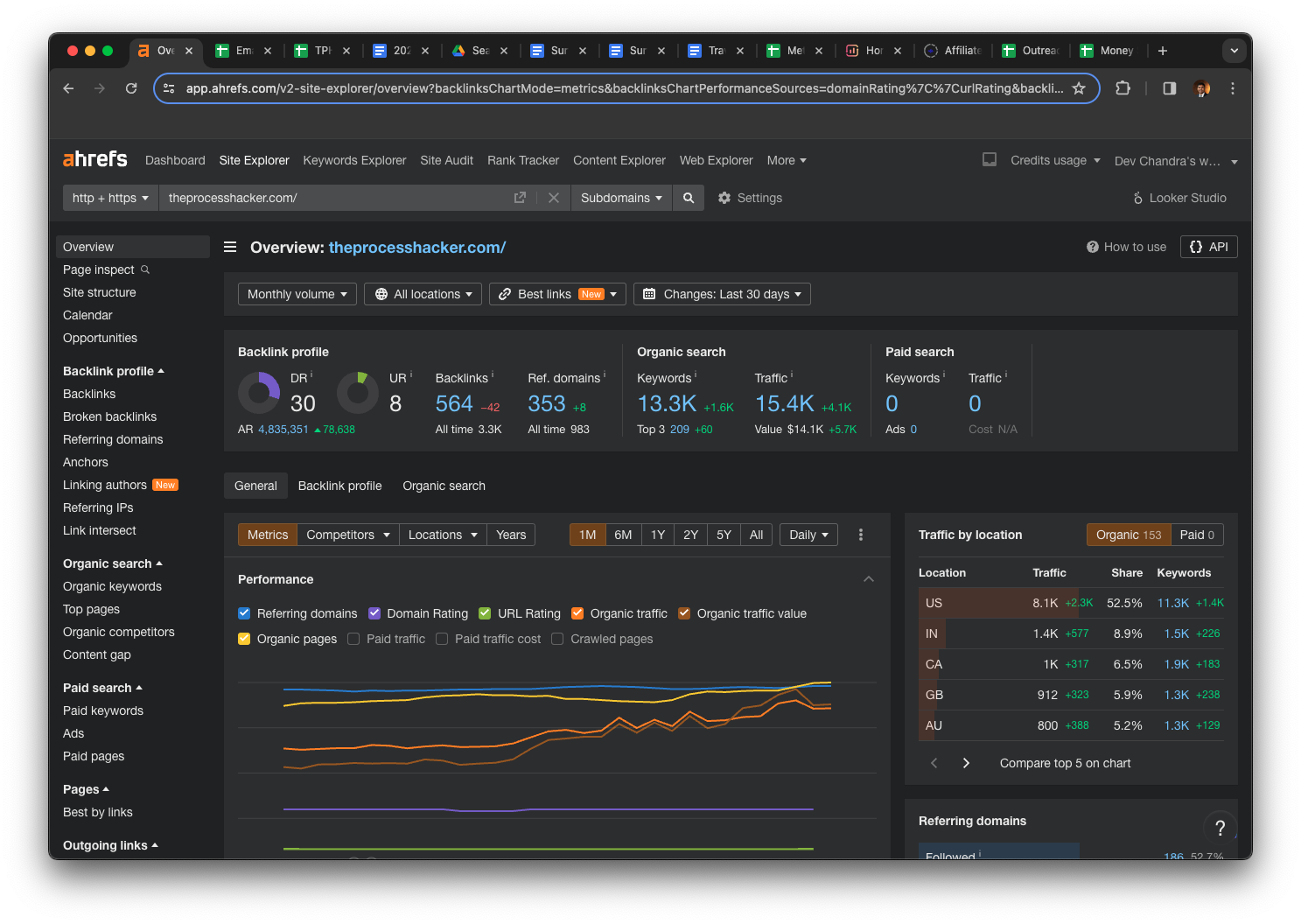
Task: Select the Paid 0 traffic tab
Action: coord(1197,535)
